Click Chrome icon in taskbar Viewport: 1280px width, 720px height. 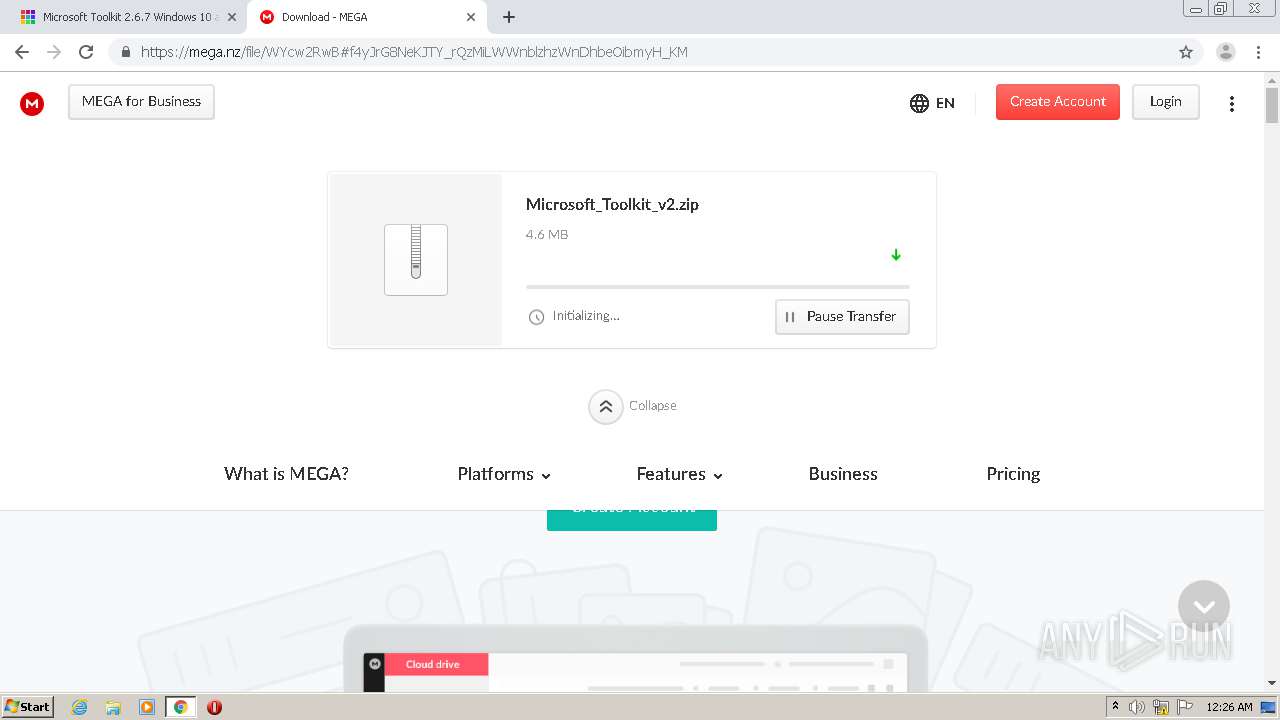(x=180, y=707)
